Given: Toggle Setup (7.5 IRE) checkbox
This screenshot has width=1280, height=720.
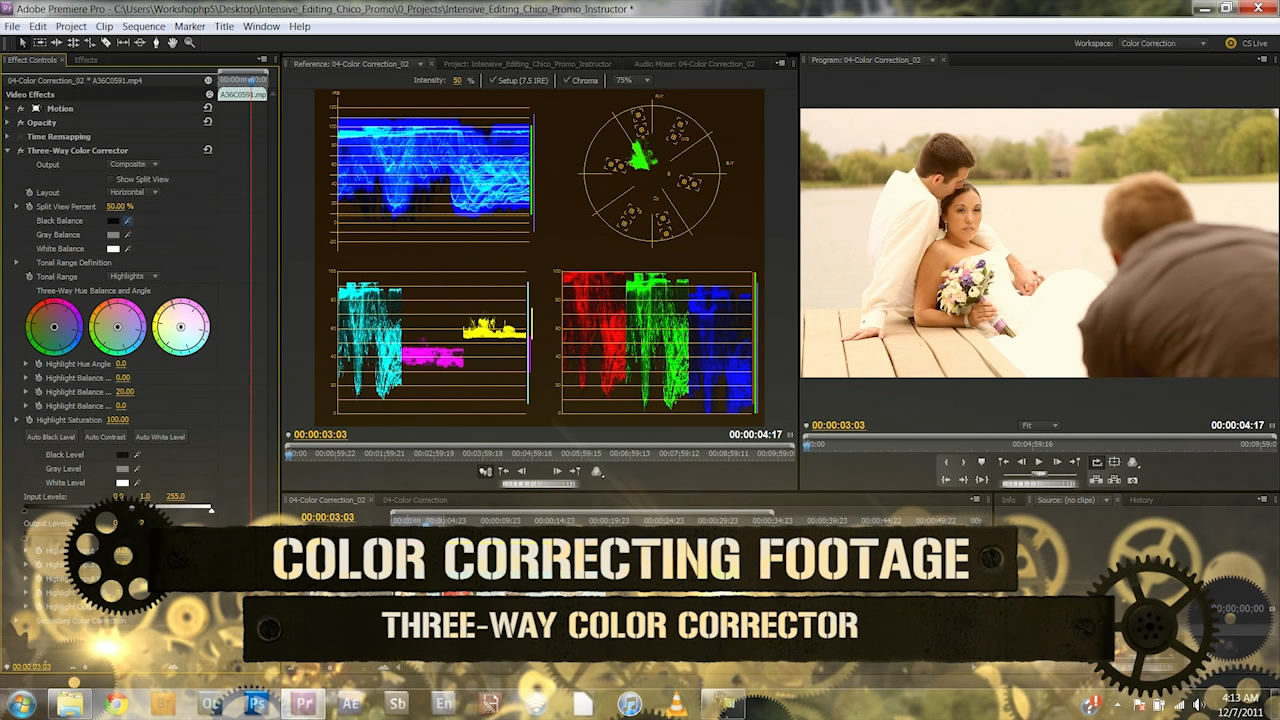Looking at the screenshot, I should (492, 80).
